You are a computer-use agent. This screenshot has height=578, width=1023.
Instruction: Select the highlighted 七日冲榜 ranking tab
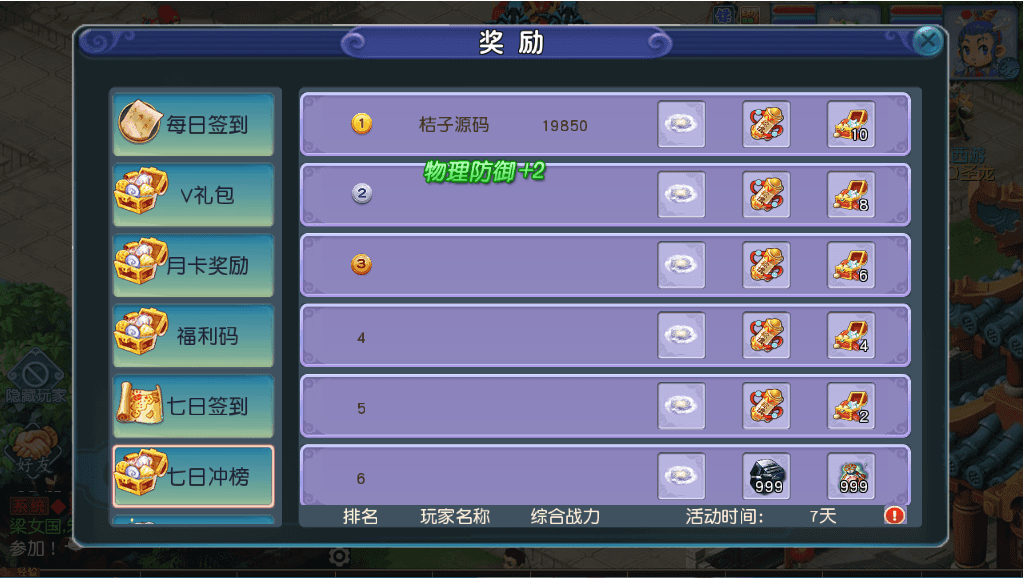pyautogui.click(x=193, y=476)
